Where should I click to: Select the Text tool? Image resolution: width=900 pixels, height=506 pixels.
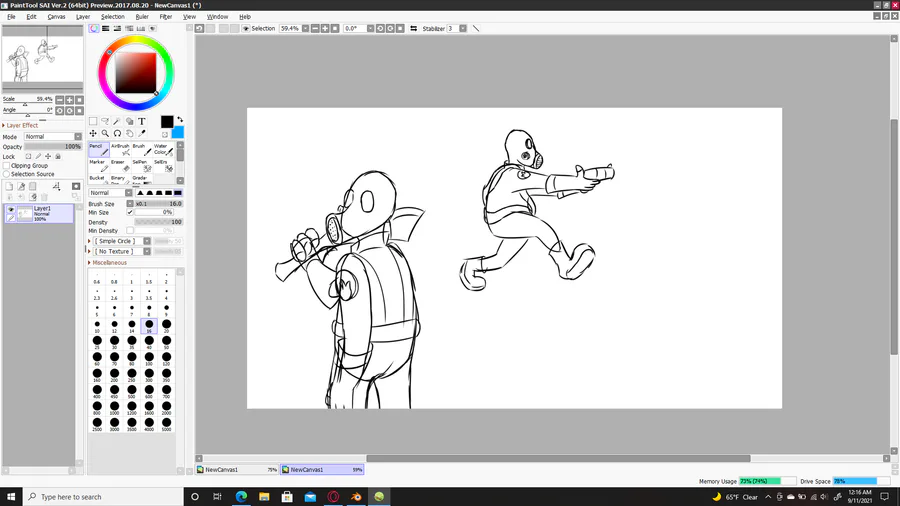point(142,121)
